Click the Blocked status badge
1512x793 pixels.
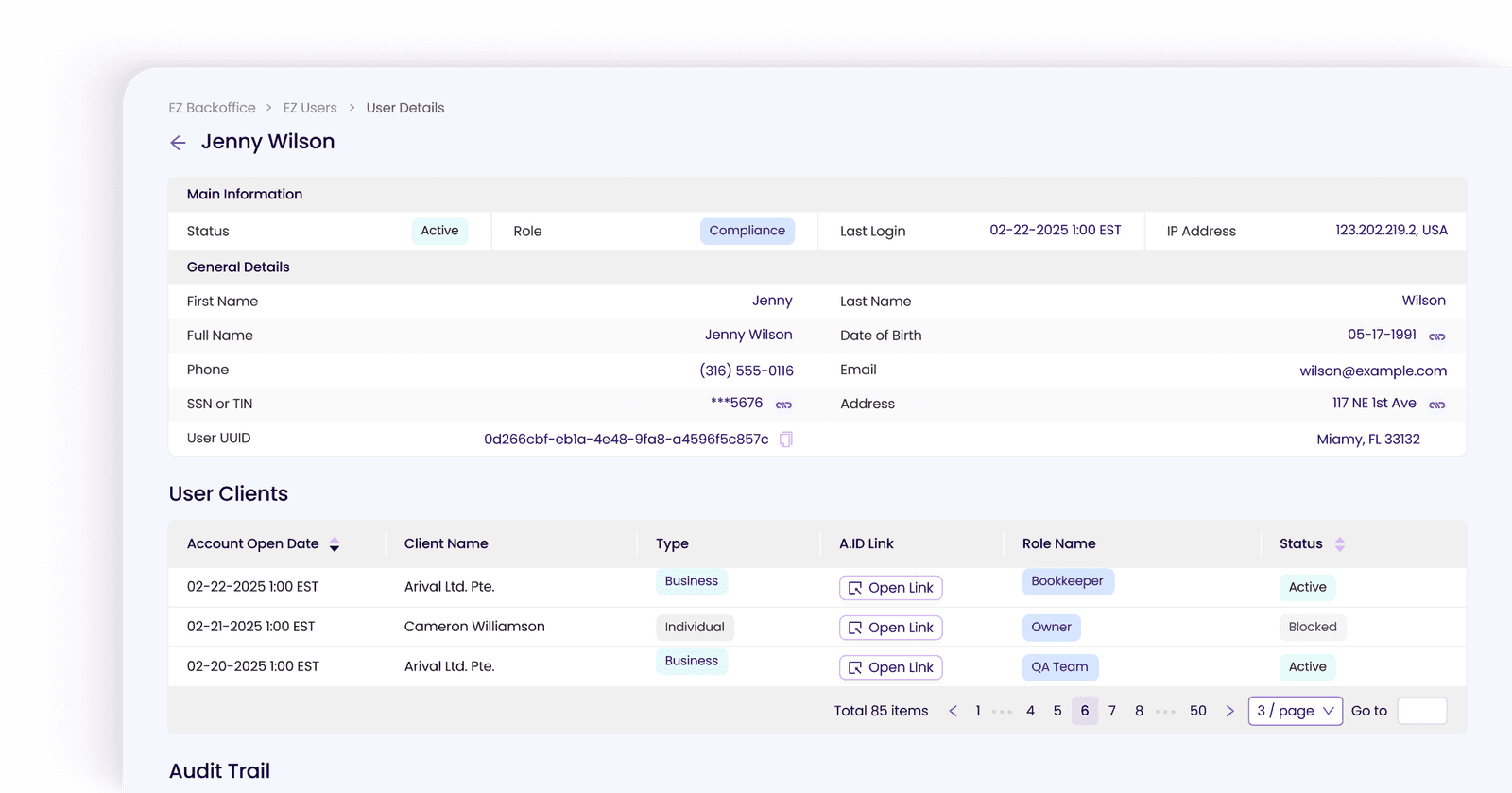[1313, 628]
